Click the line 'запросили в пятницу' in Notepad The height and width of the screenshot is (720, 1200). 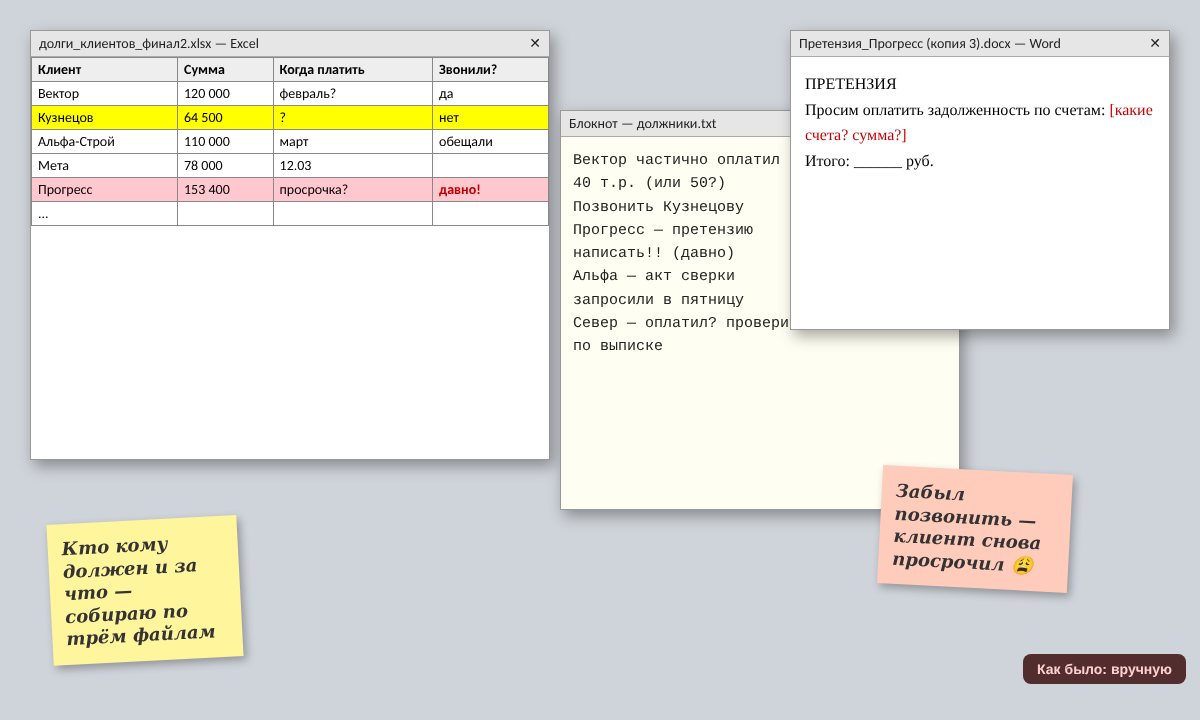pos(658,299)
